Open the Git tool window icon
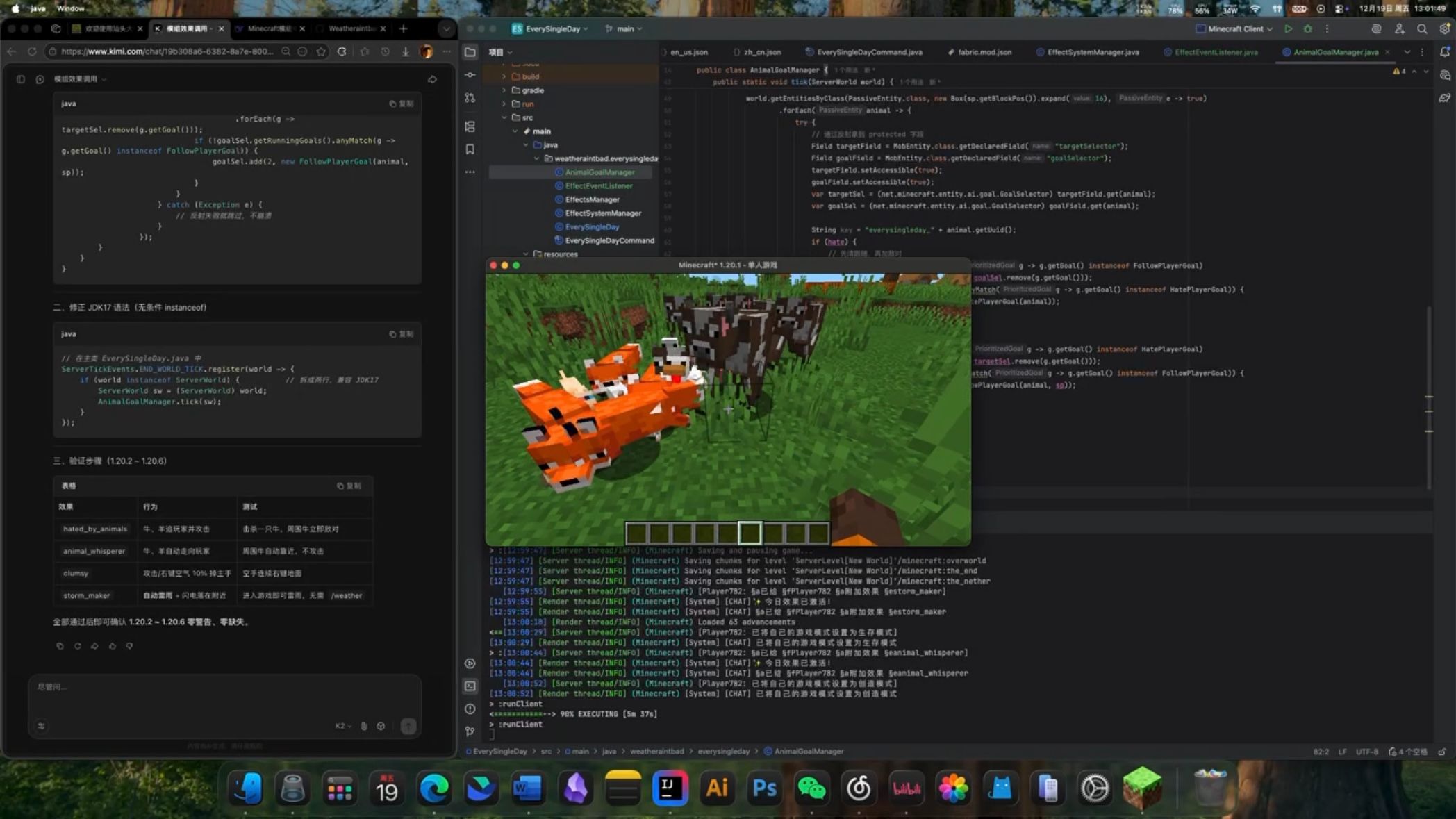 [470, 731]
